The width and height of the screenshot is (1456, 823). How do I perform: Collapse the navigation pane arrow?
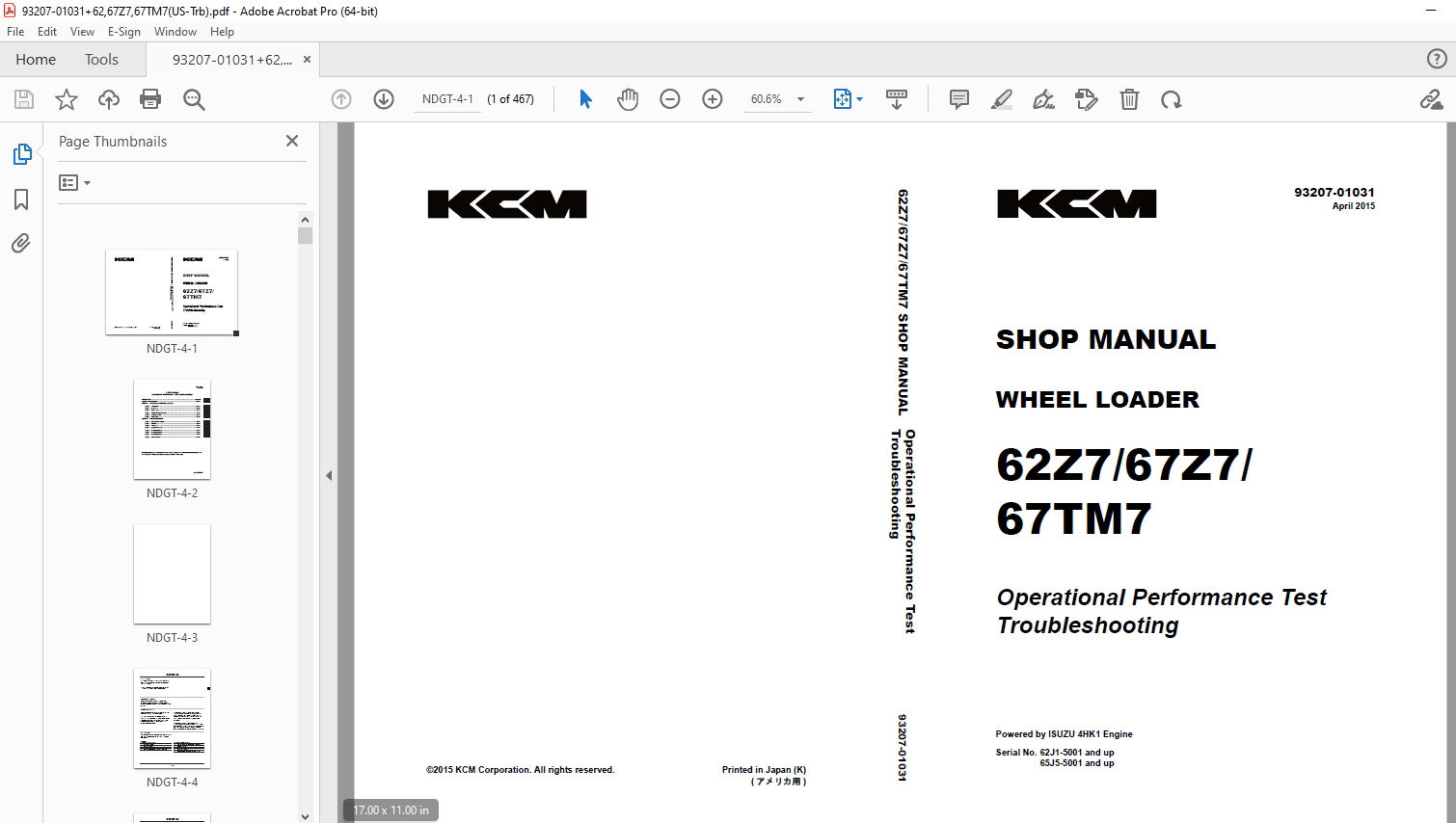coord(329,475)
